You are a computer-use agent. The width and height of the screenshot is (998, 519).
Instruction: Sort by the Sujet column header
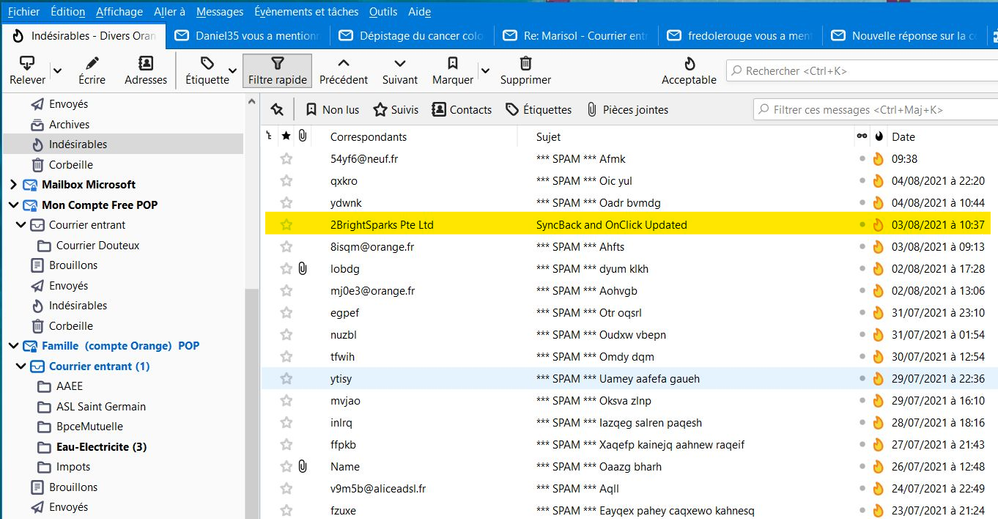[x=548, y=137]
